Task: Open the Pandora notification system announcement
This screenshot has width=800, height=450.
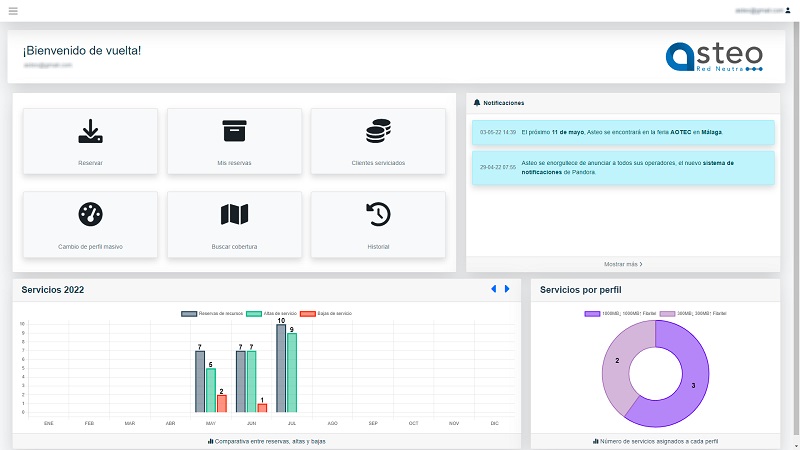Action: [x=623, y=167]
